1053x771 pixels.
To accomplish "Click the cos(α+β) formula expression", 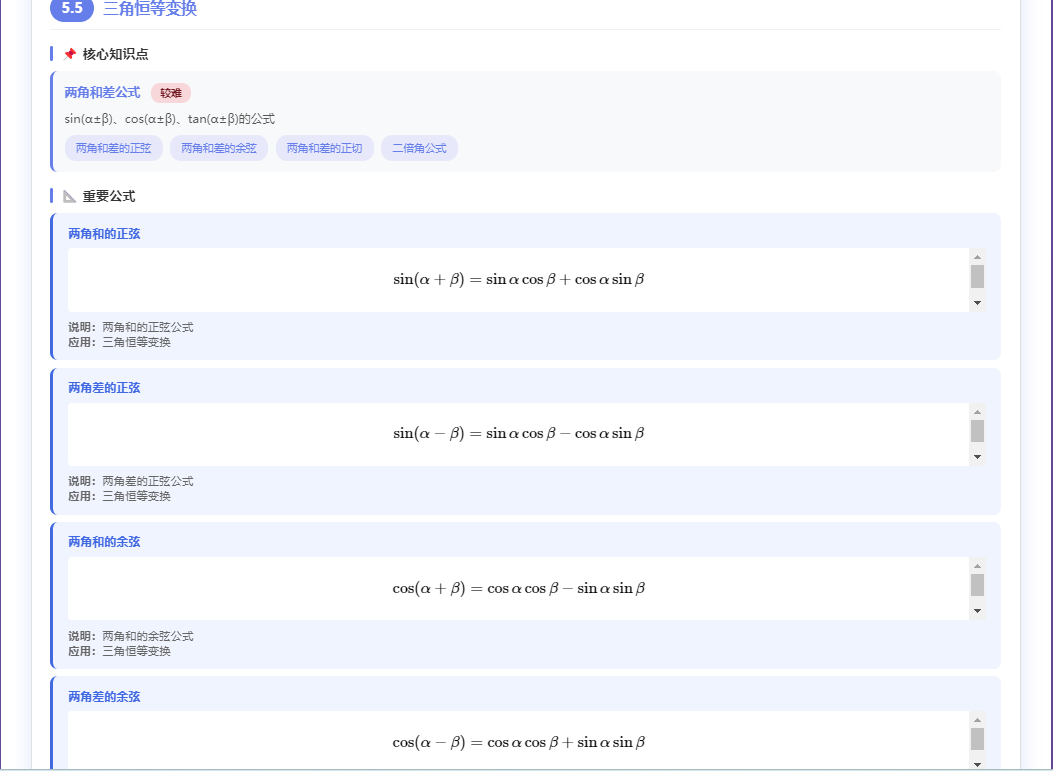I will click(518, 588).
